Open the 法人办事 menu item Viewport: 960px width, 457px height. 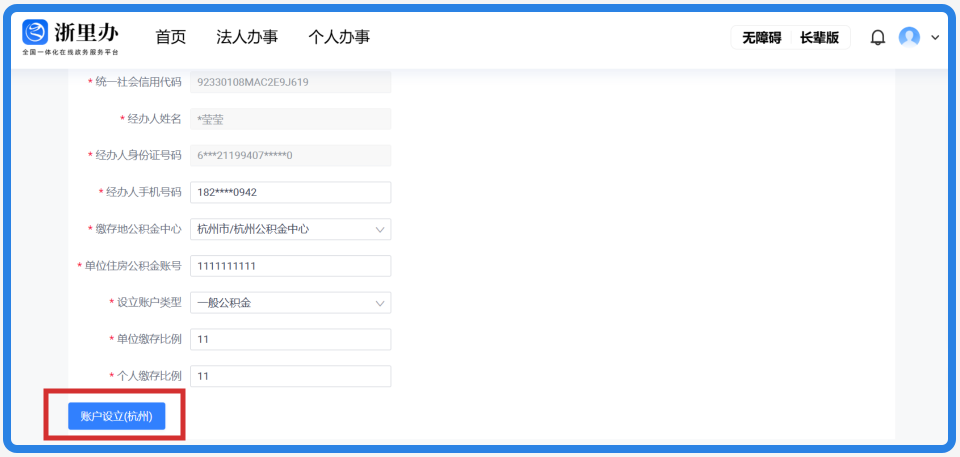point(247,37)
